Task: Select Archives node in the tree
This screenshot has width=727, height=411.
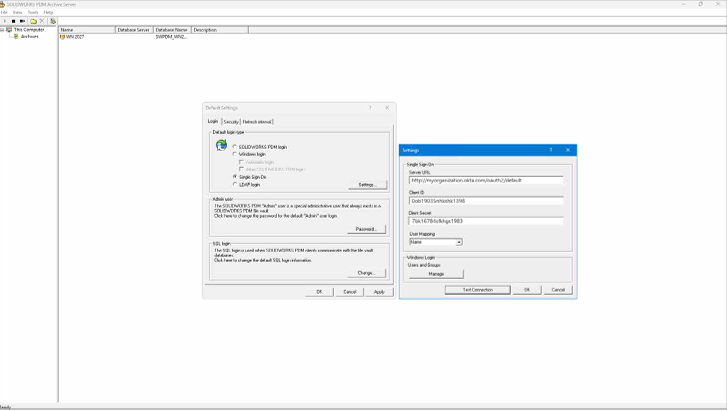Action: pos(29,37)
